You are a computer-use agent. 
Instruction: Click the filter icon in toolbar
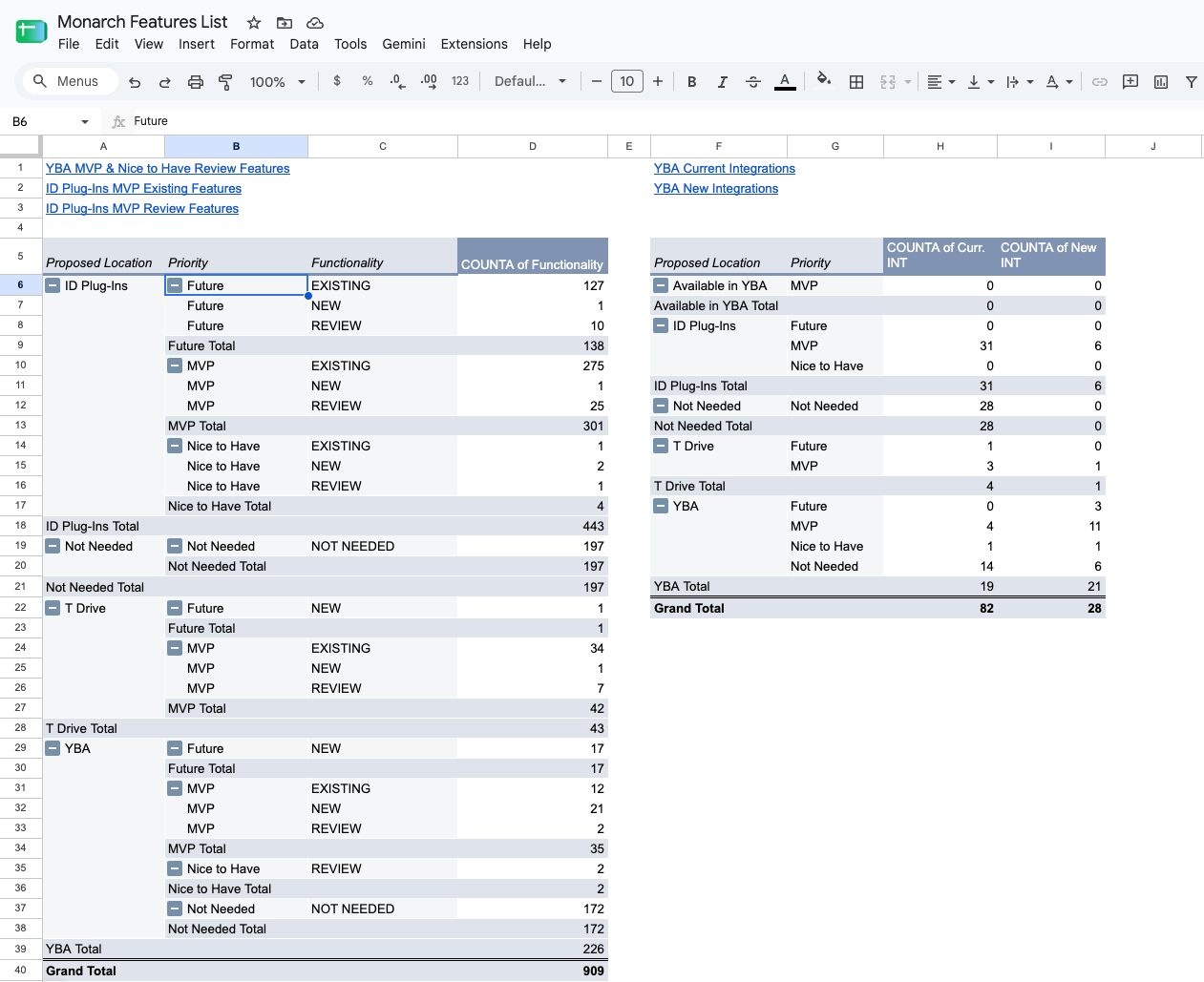point(1192,82)
